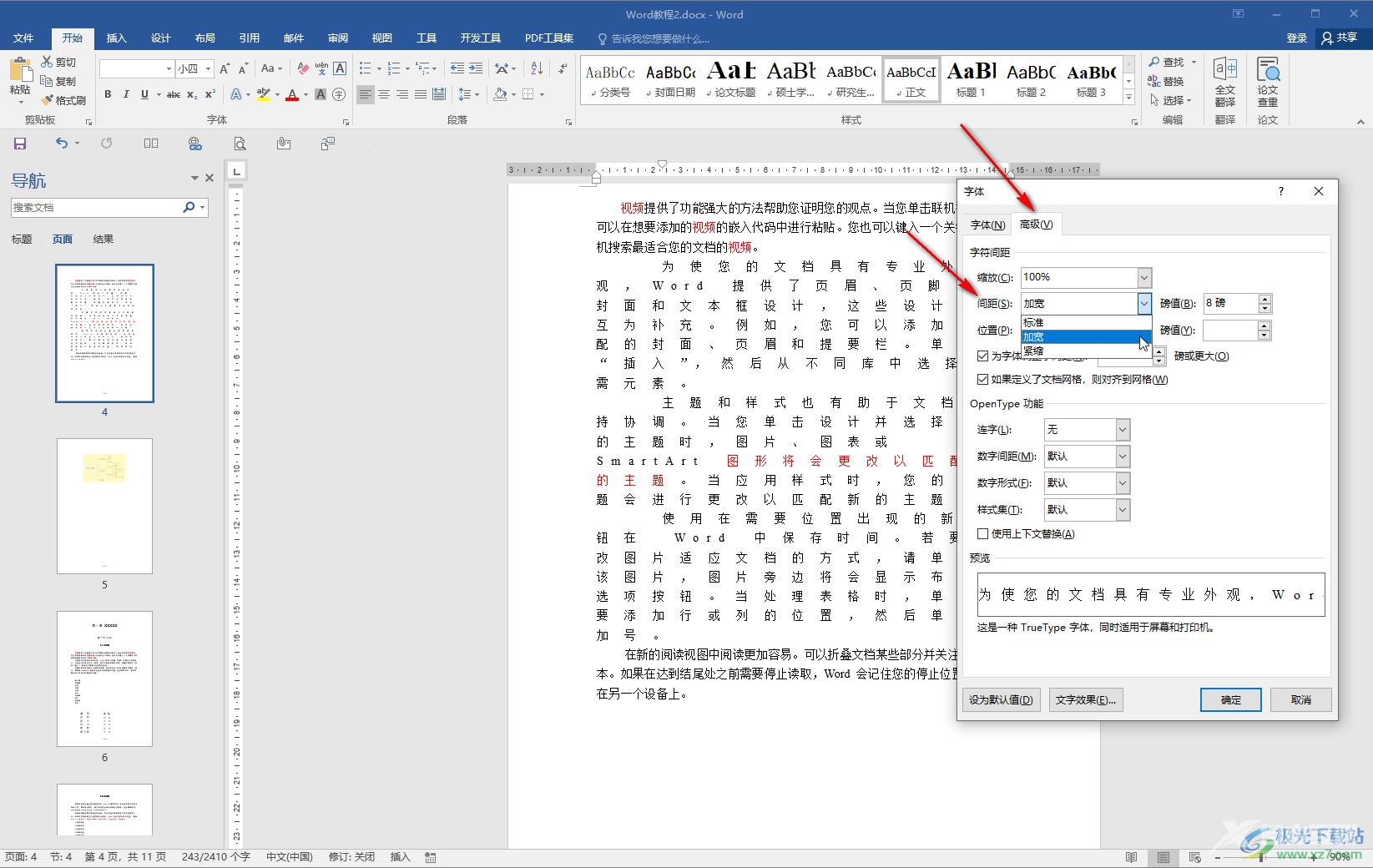Open the 布局 ribbon tab
The height and width of the screenshot is (868, 1373).
(x=205, y=38)
